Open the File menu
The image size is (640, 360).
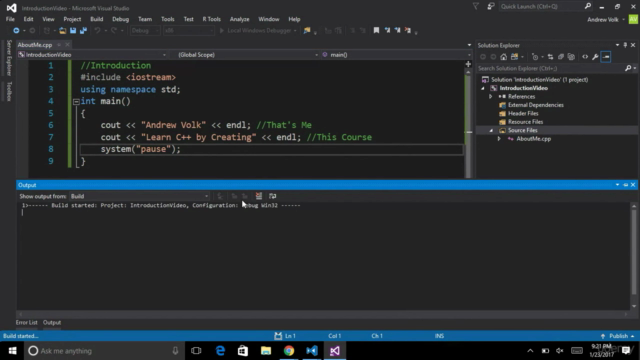(10, 19)
